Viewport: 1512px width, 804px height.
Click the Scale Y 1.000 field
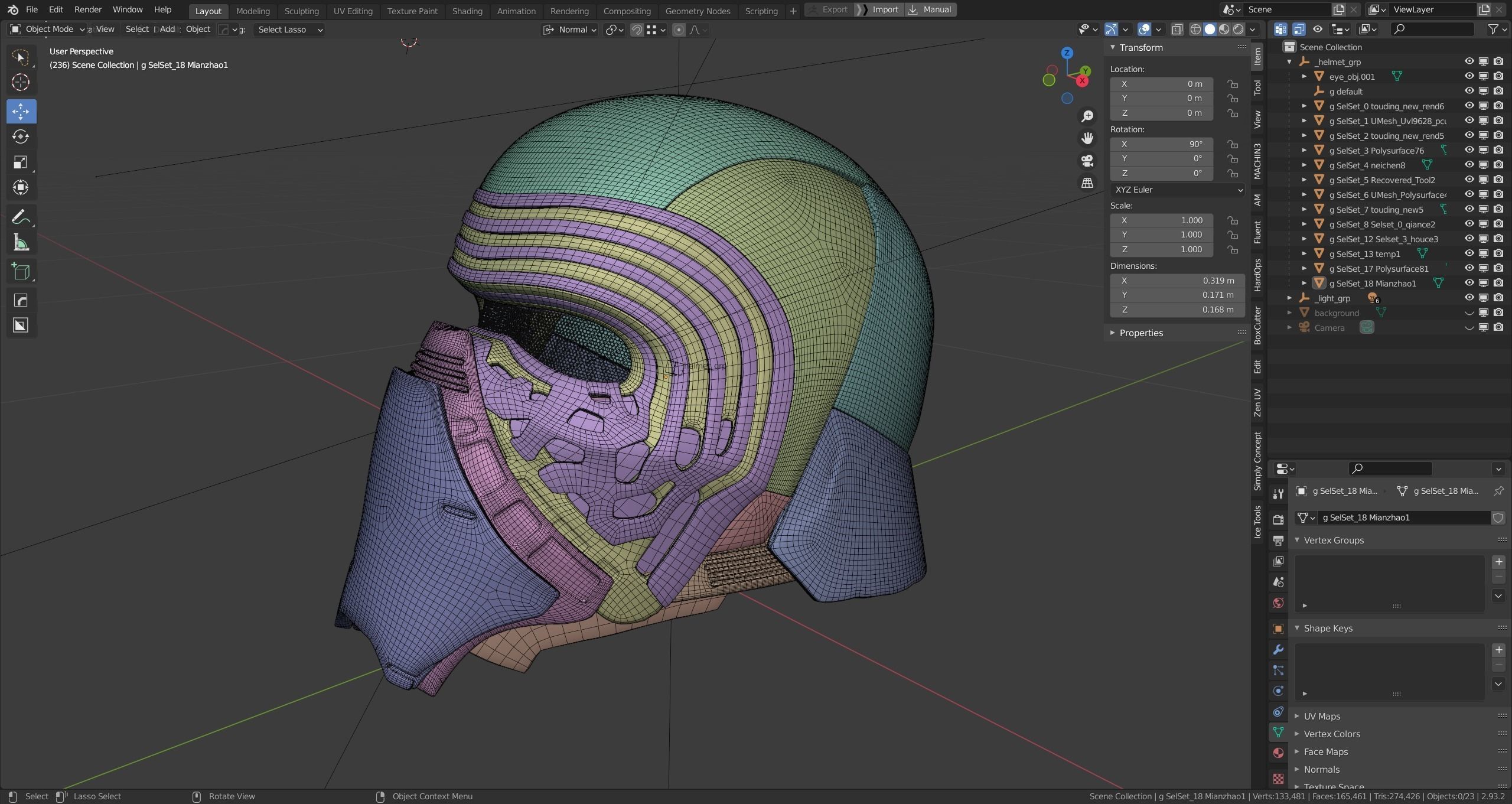[1161, 235]
